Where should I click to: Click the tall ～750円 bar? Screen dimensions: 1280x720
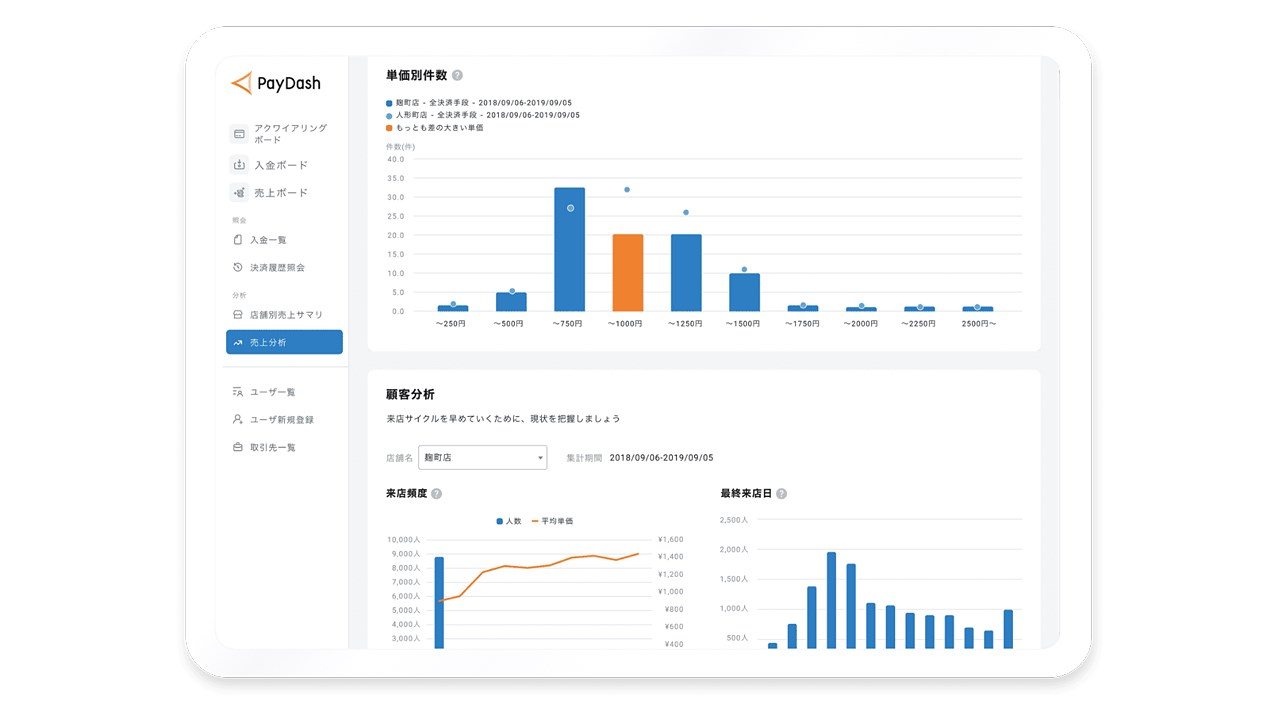569,250
